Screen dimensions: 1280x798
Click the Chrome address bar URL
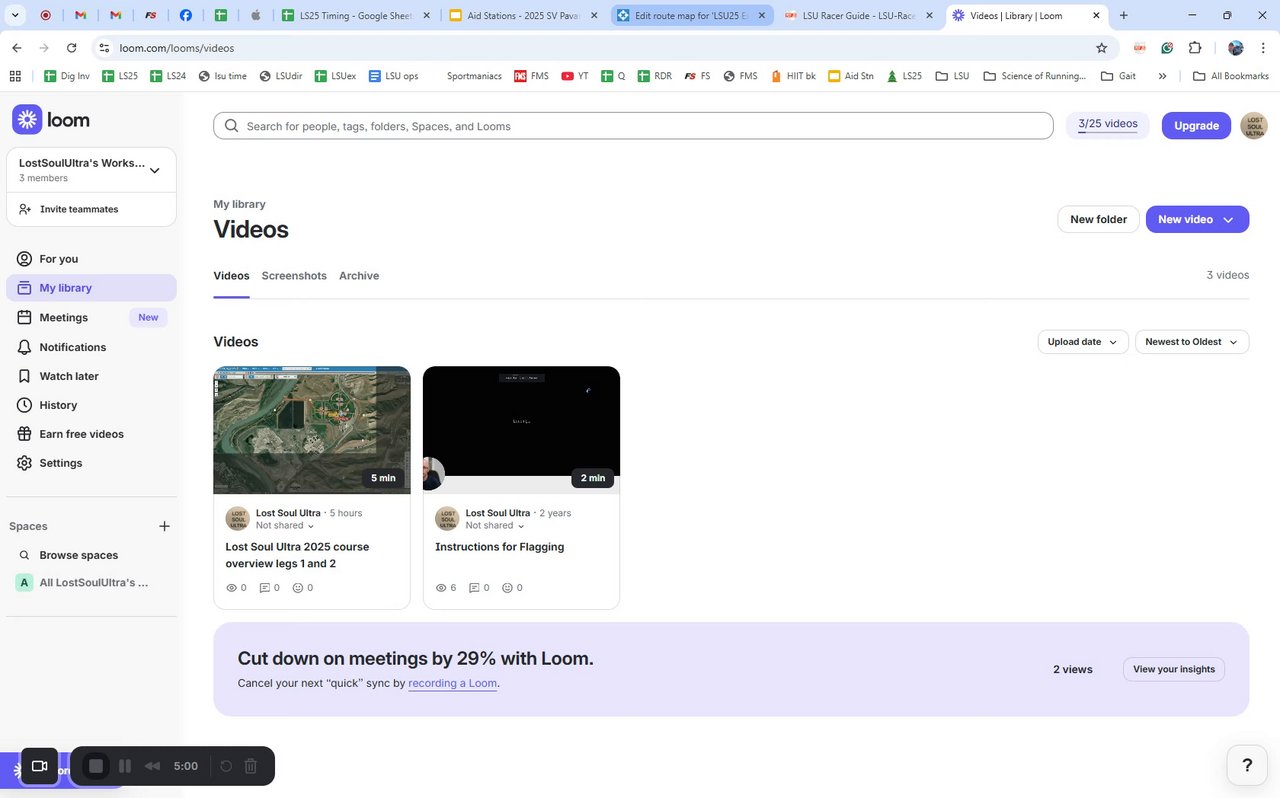(x=177, y=48)
